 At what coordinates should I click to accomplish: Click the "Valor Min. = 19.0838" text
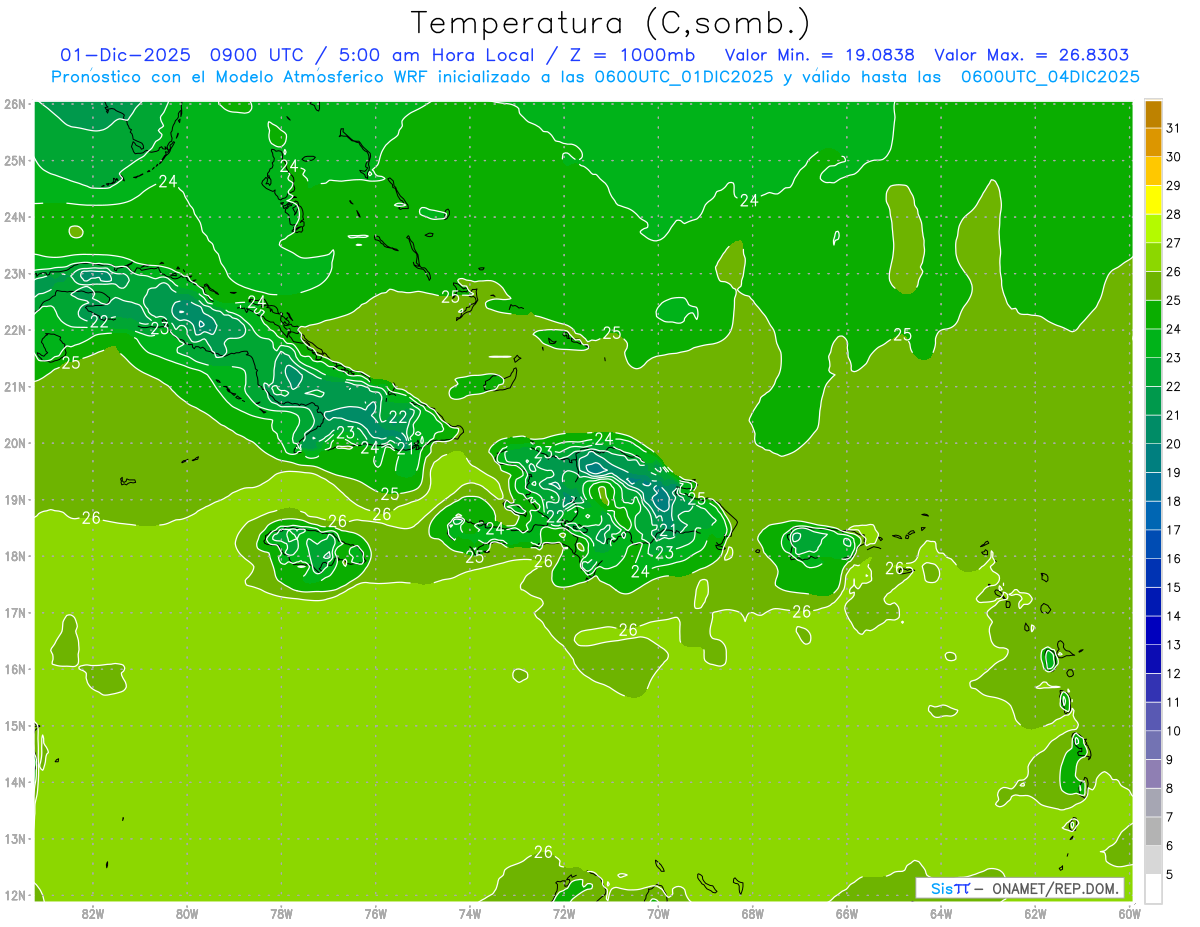tap(820, 55)
